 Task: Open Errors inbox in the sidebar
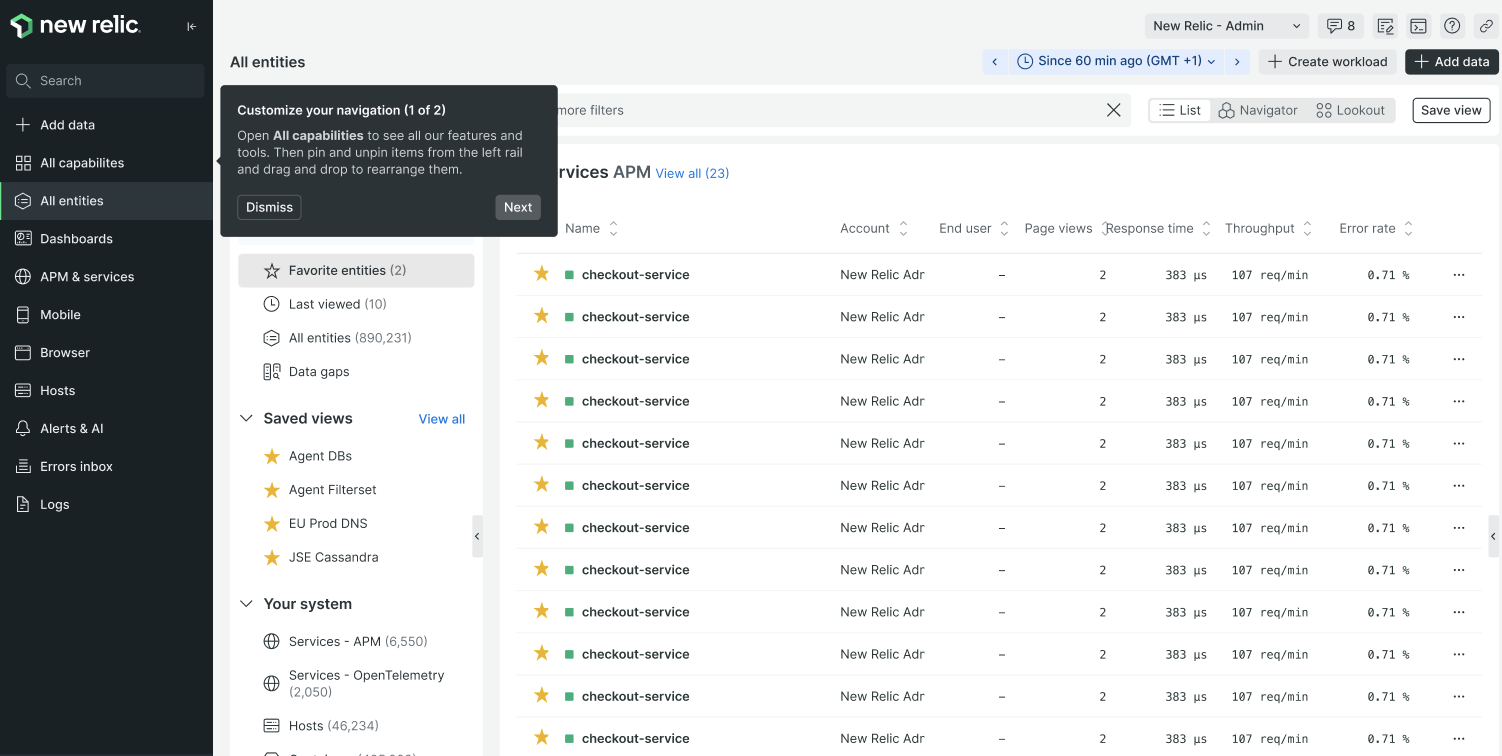[76, 467]
